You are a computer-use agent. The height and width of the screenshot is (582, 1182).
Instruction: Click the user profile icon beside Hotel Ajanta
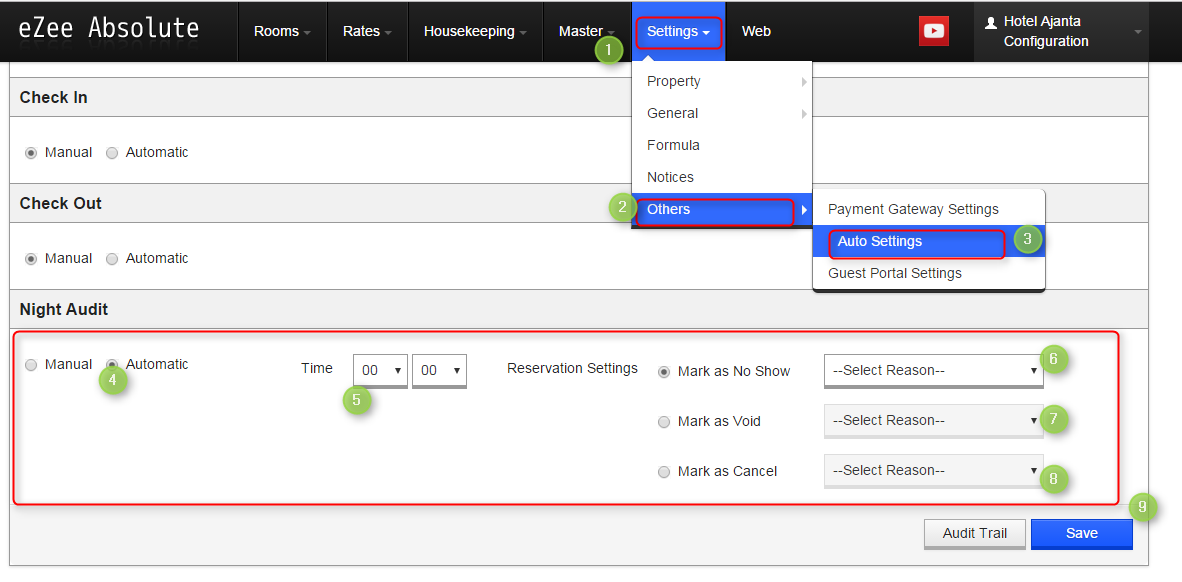pyautogui.click(x=991, y=23)
